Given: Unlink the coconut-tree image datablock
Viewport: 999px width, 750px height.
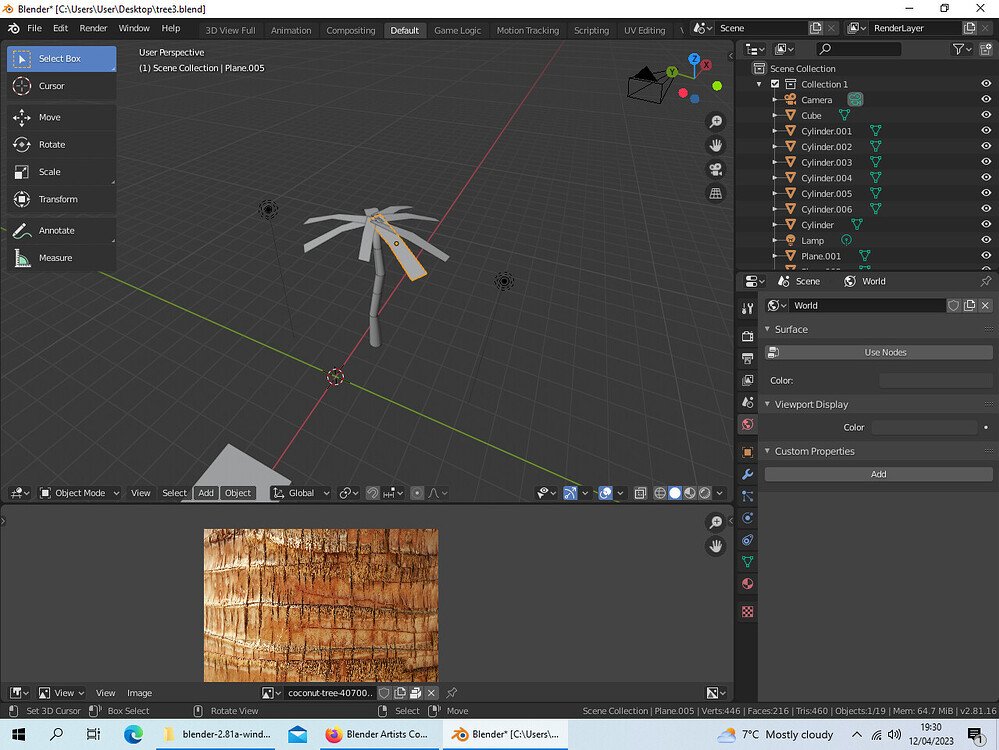Looking at the screenshot, I should tap(431, 693).
